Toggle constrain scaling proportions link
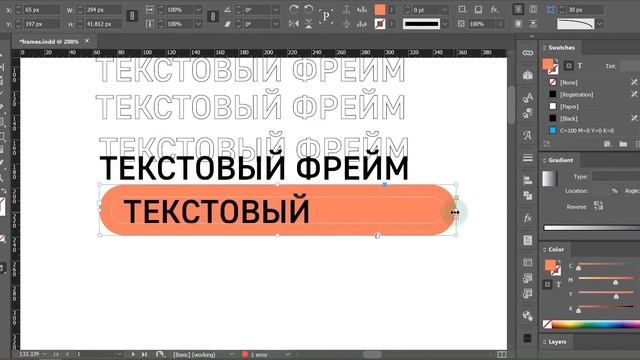Viewport: 640px width, 360px height. [213, 16]
